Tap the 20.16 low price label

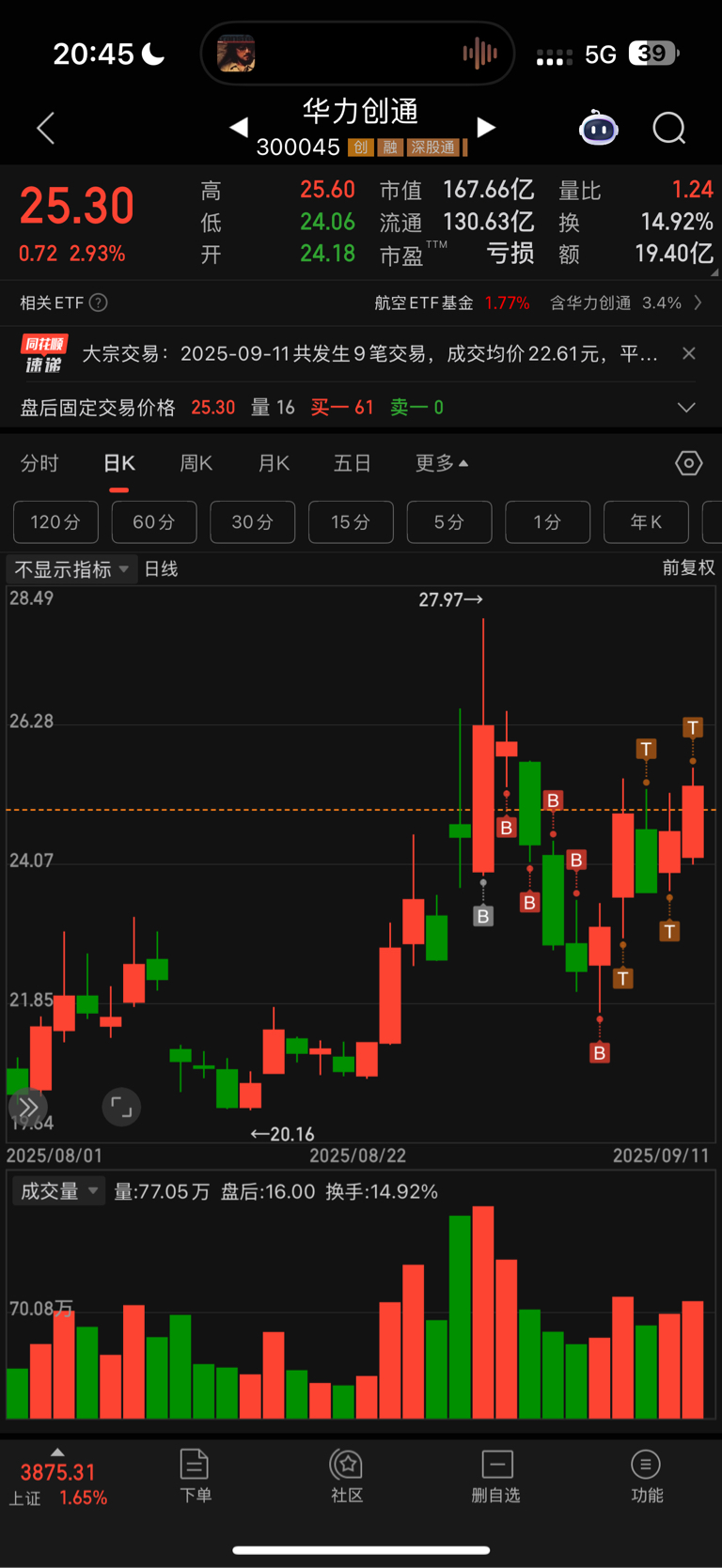pos(282,1134)
